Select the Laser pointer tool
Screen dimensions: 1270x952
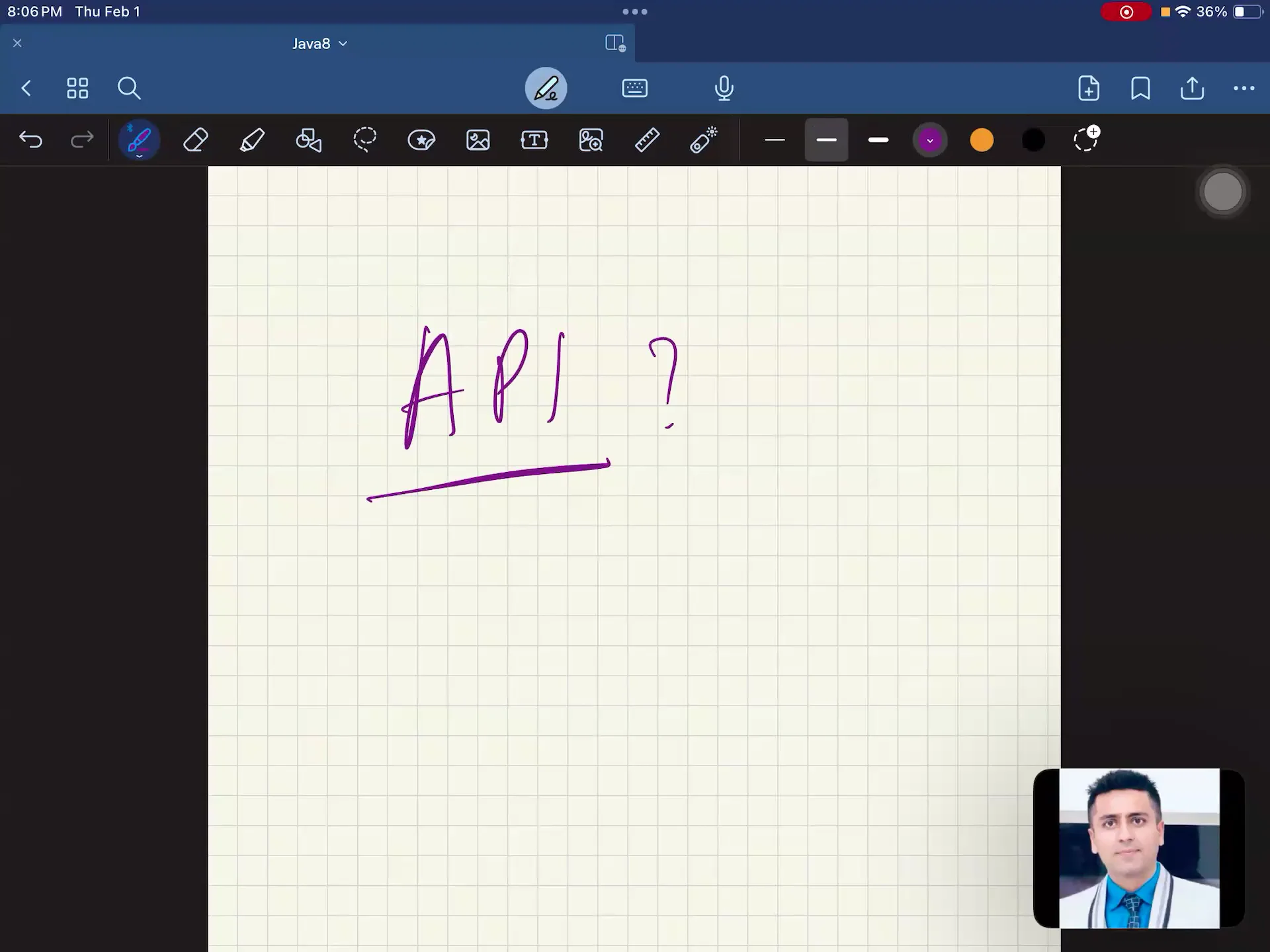704,140
